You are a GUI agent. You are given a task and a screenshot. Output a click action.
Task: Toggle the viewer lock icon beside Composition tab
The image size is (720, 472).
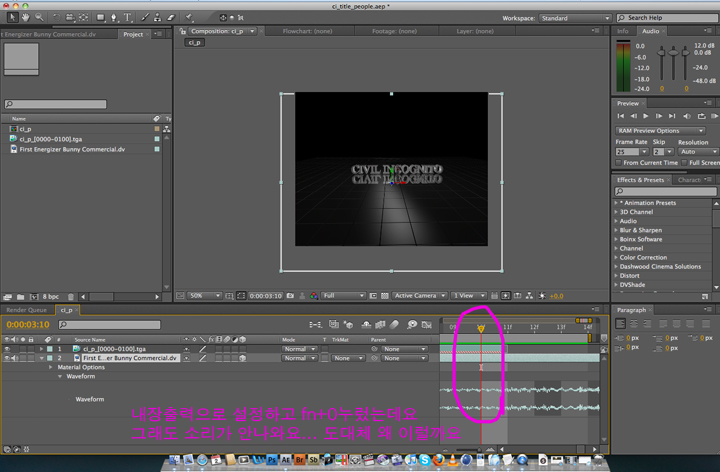point(183,31)
